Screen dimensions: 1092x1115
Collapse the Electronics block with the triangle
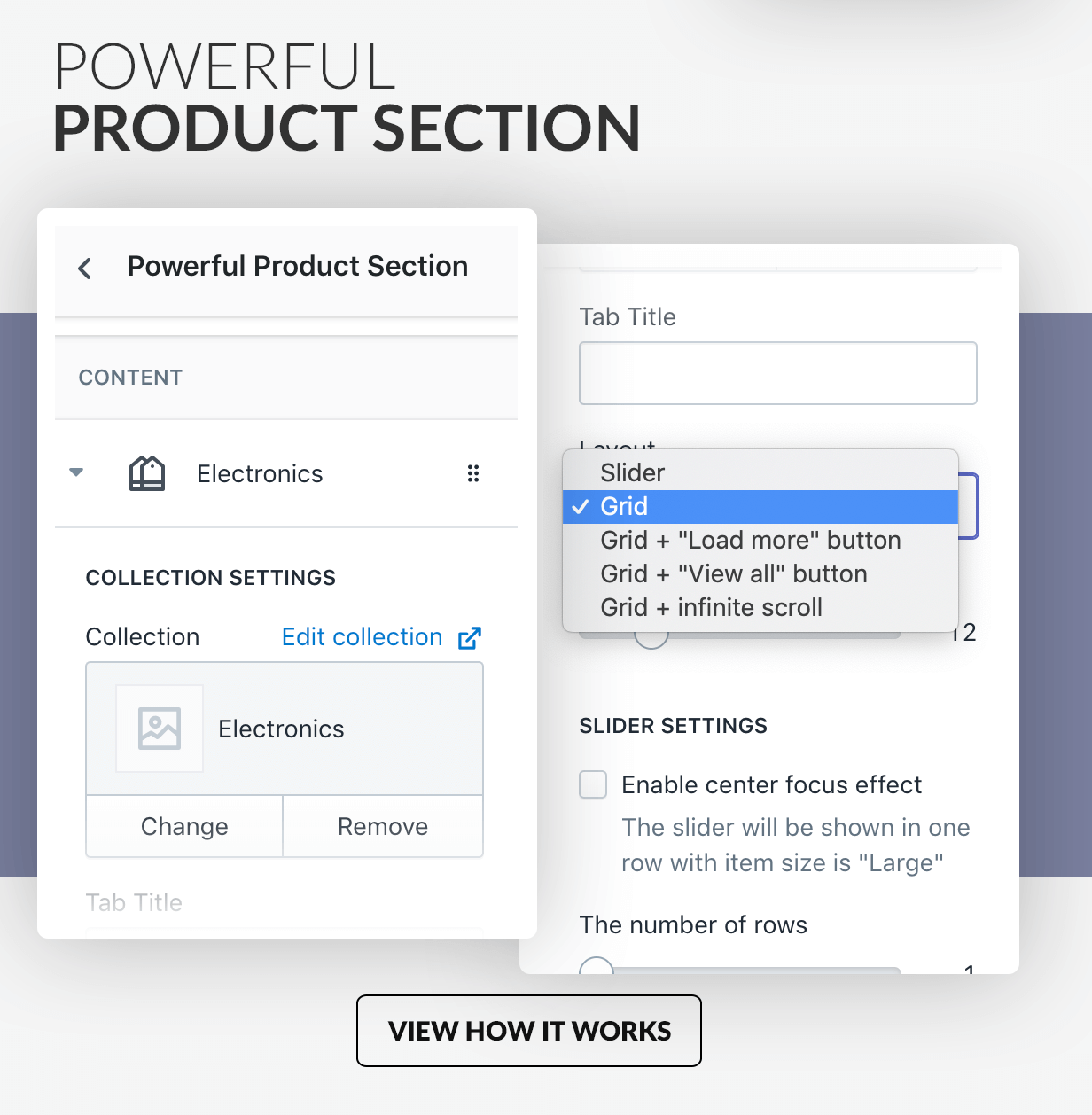[76, 472]
